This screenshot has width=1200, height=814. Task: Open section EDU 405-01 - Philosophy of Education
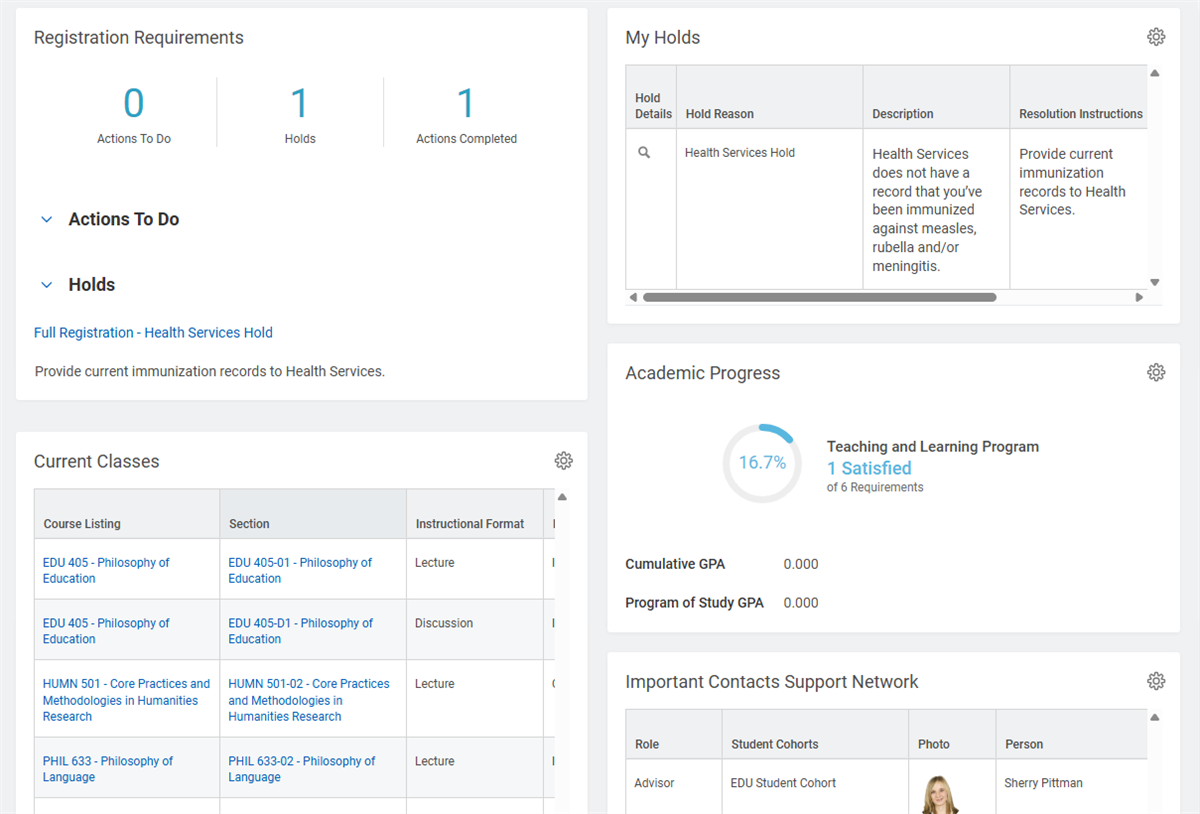coord(300,570)
